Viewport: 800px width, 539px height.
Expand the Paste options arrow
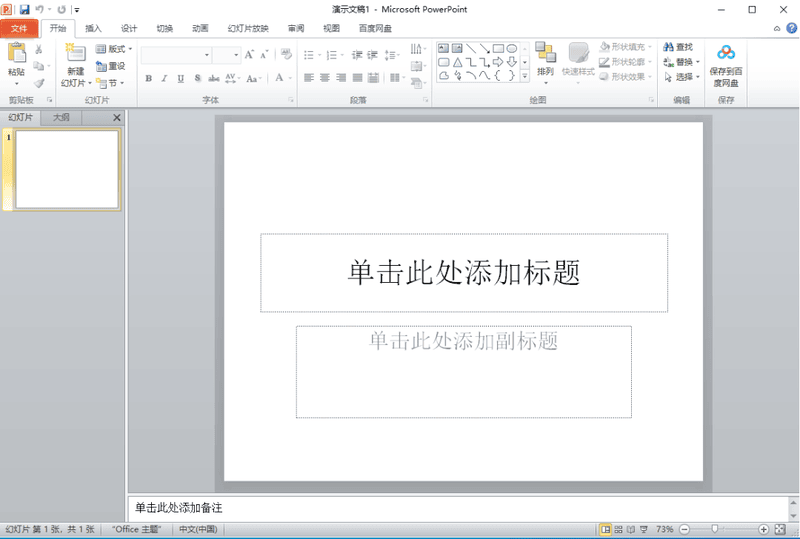pyautogui.click(x=17, y=83)
